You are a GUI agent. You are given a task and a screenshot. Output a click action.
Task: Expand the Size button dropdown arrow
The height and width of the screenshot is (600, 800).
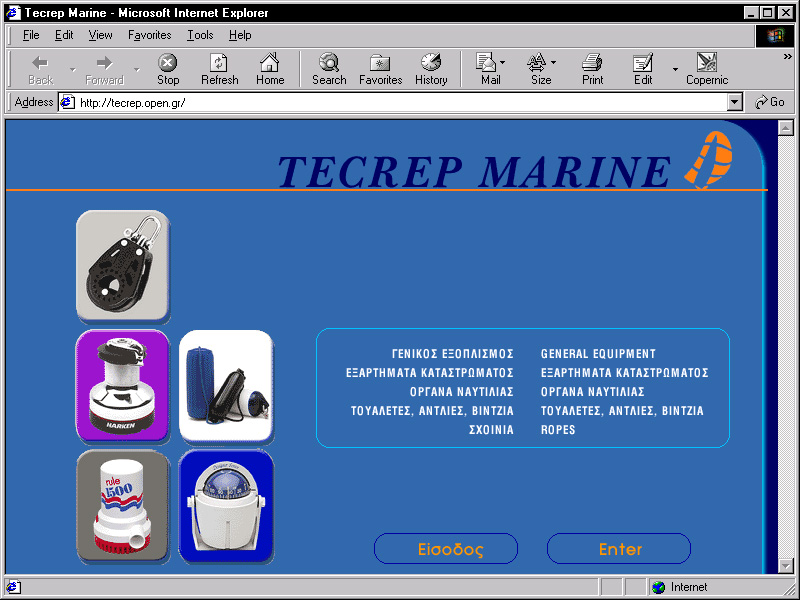[553, 63]
